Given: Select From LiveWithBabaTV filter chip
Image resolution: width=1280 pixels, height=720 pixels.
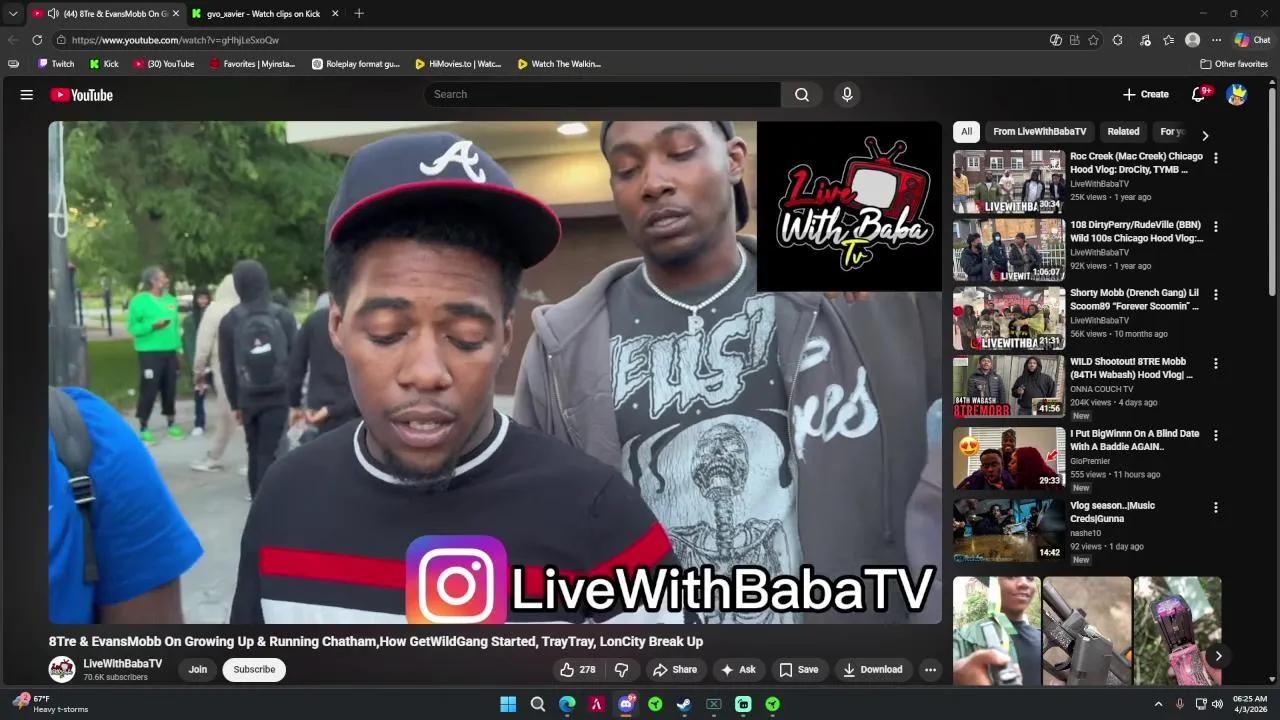Looking at the screenshot, I should coord(1039,132).
